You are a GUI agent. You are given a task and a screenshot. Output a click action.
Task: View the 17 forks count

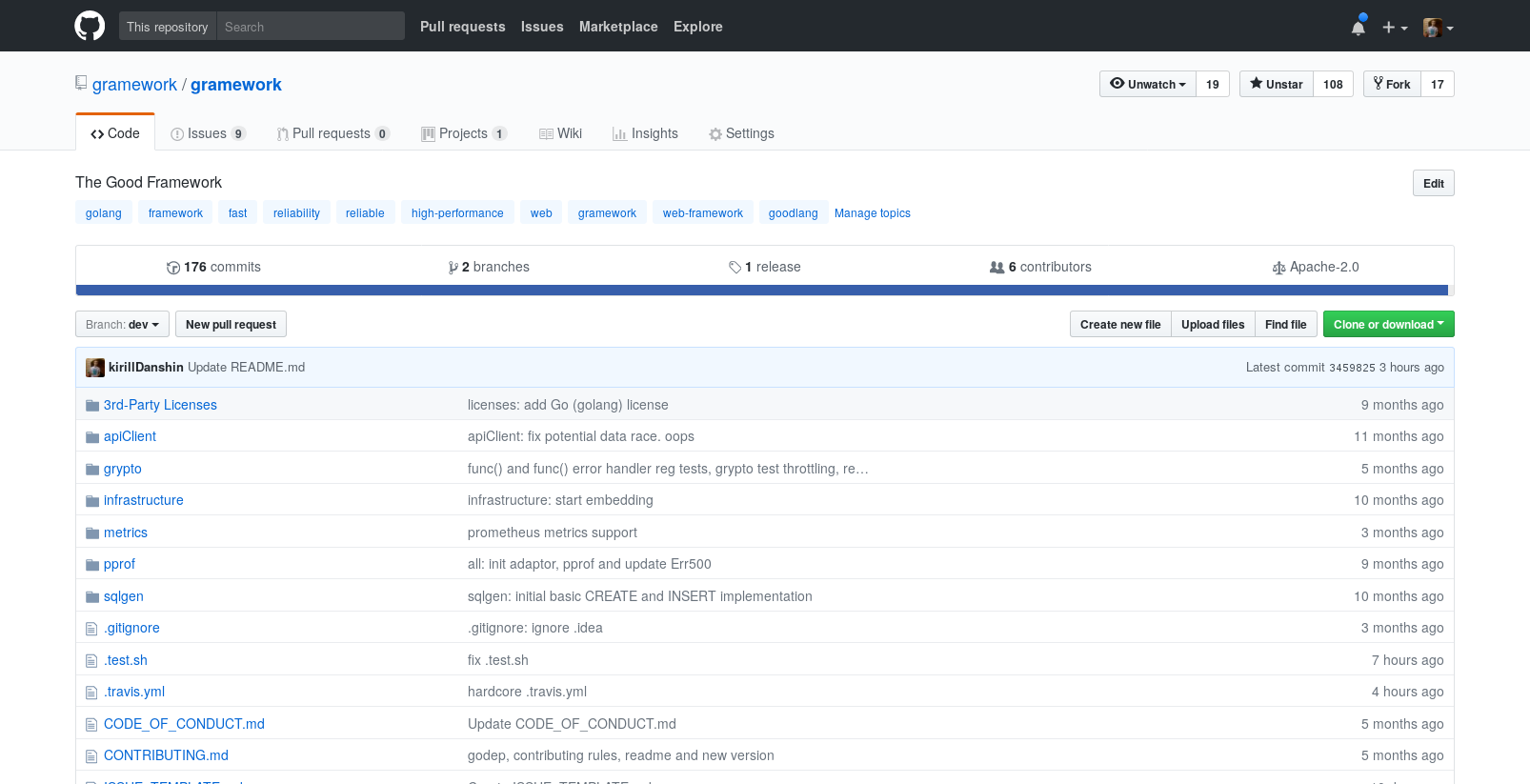pyautogui.click(x=1438, y=84)
